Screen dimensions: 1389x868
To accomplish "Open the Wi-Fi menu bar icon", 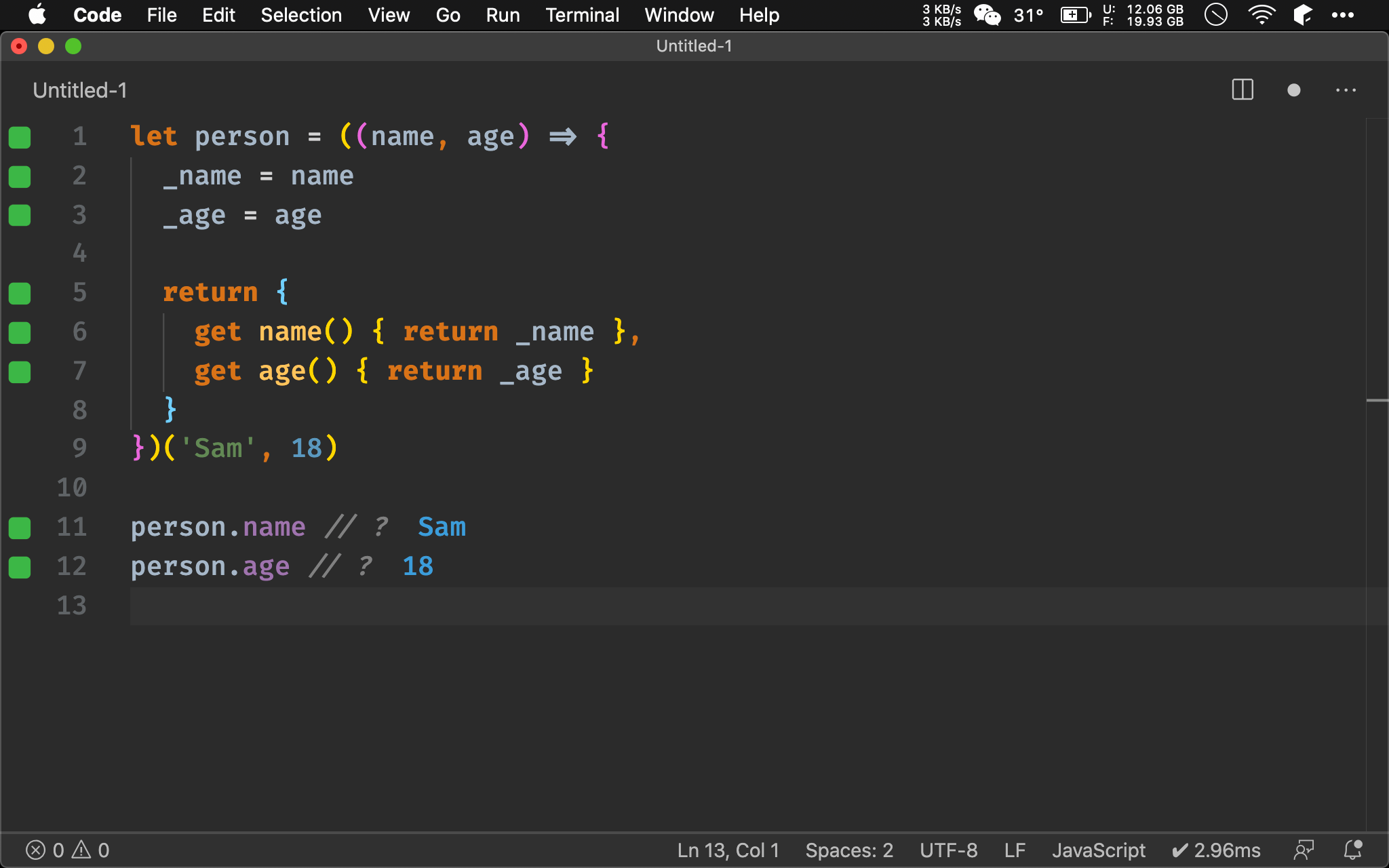I will click(1261, 15).
